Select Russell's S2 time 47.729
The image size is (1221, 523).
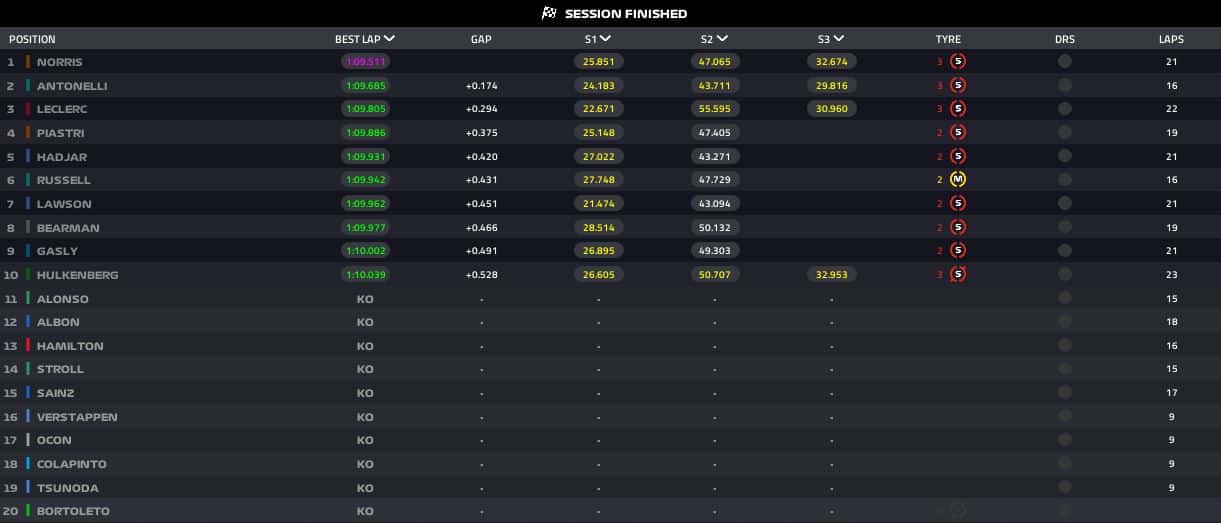pos(714,180)
